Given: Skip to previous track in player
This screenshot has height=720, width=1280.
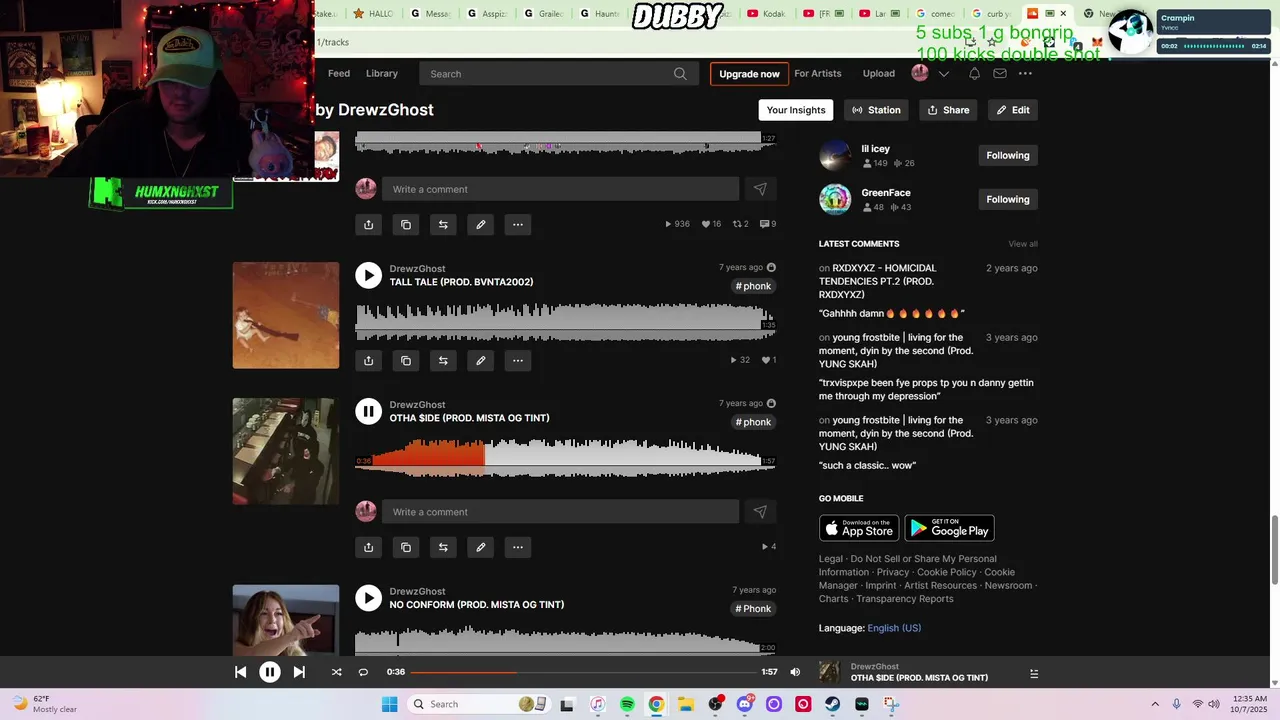Looking at the screenshot, I should (240, 672).
